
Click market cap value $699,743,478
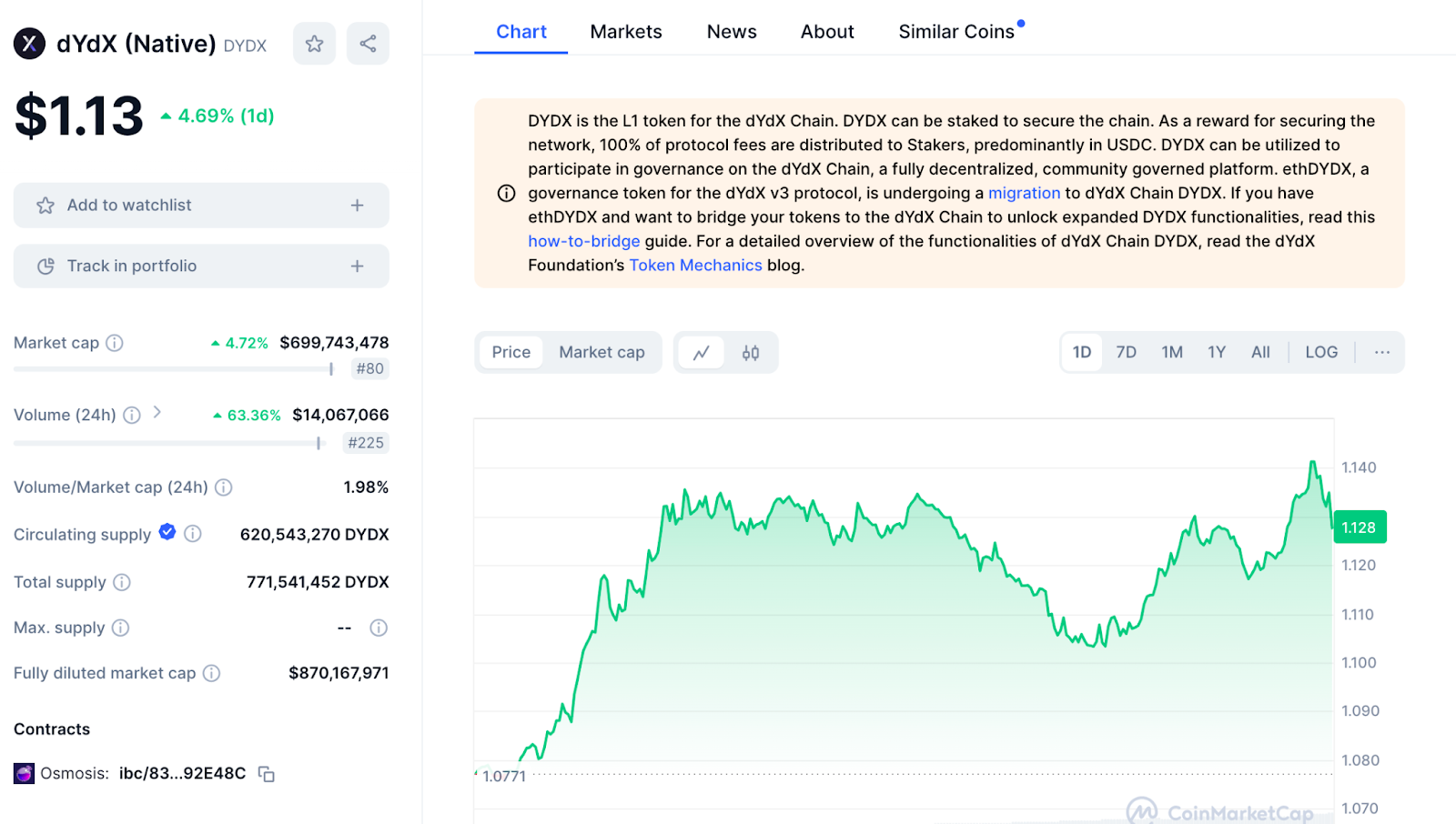[x=334, y=343]
